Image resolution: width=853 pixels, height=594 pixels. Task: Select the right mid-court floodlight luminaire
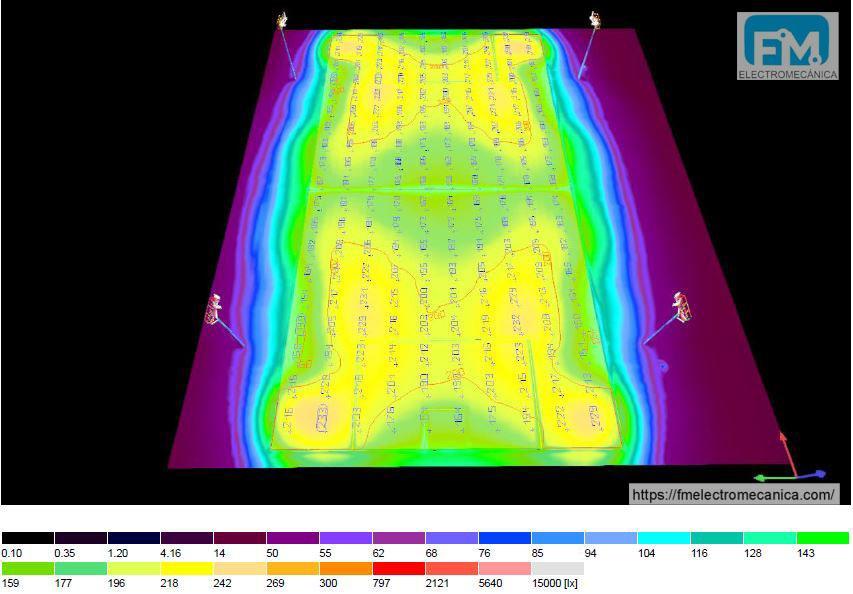(682, 306)
